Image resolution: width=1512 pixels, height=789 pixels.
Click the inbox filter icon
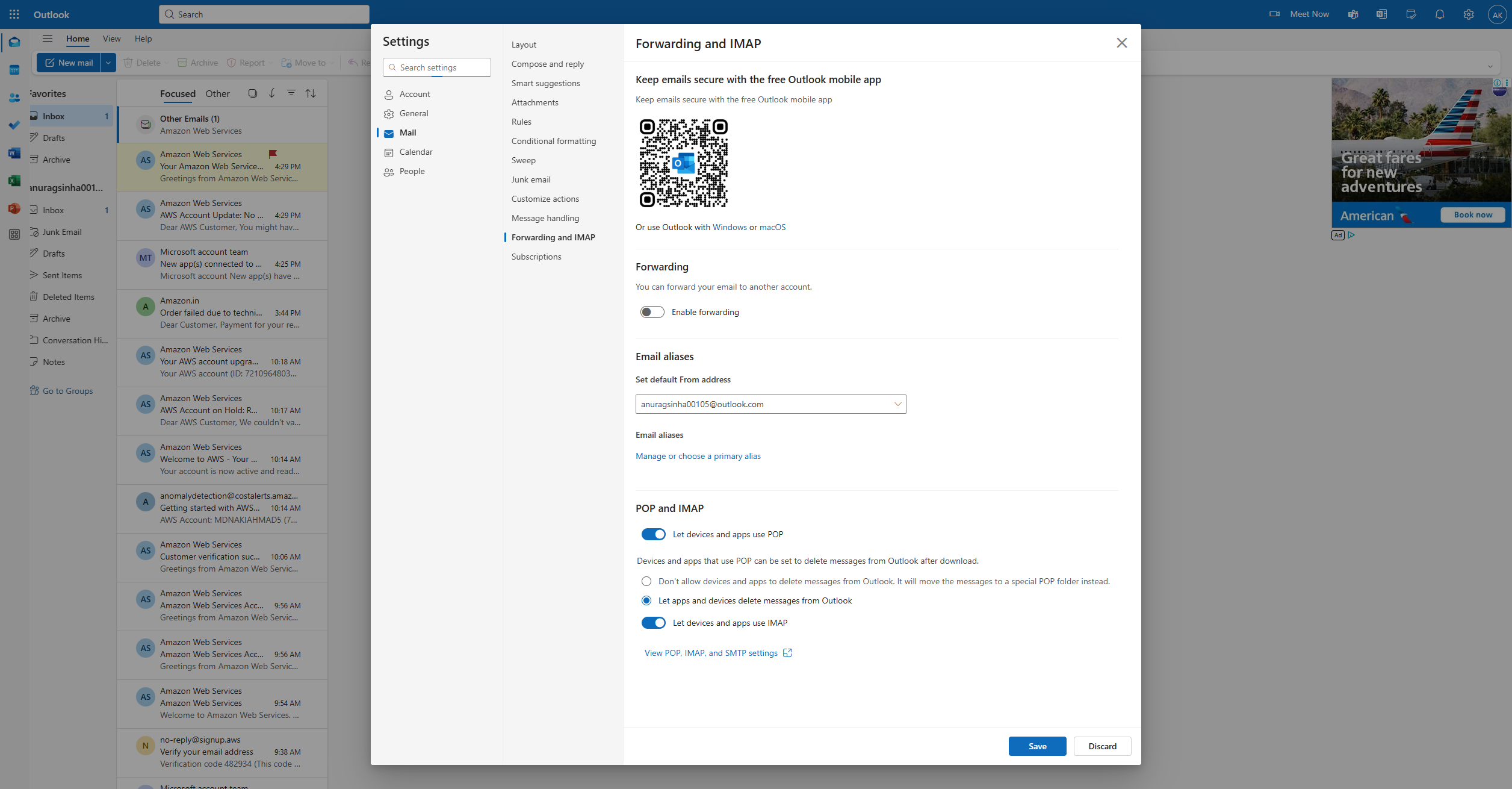point(291,93)
